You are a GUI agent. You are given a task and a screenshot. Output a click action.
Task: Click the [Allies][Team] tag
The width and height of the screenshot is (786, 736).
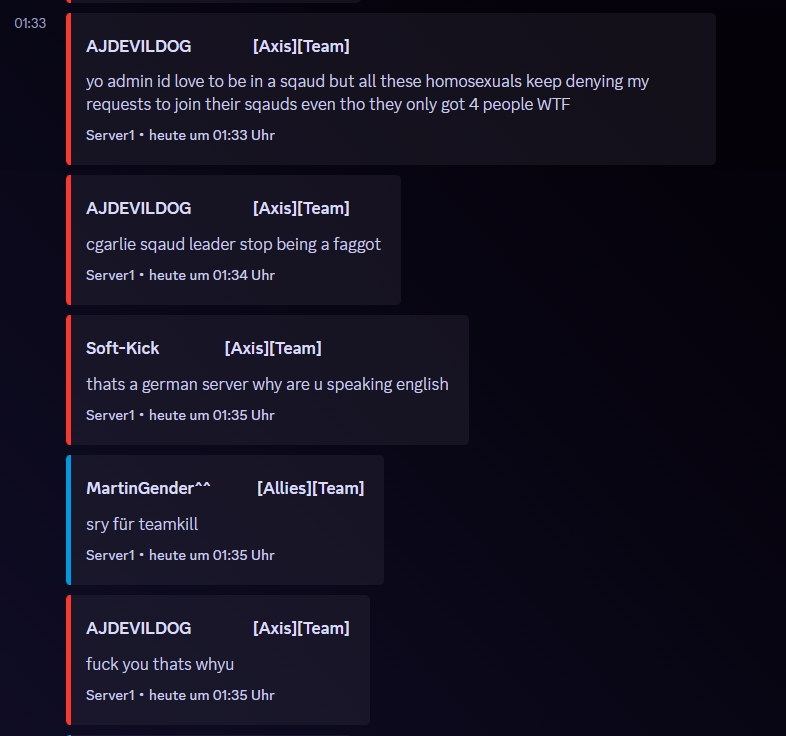pyautogui.click(x=310, y=488)
